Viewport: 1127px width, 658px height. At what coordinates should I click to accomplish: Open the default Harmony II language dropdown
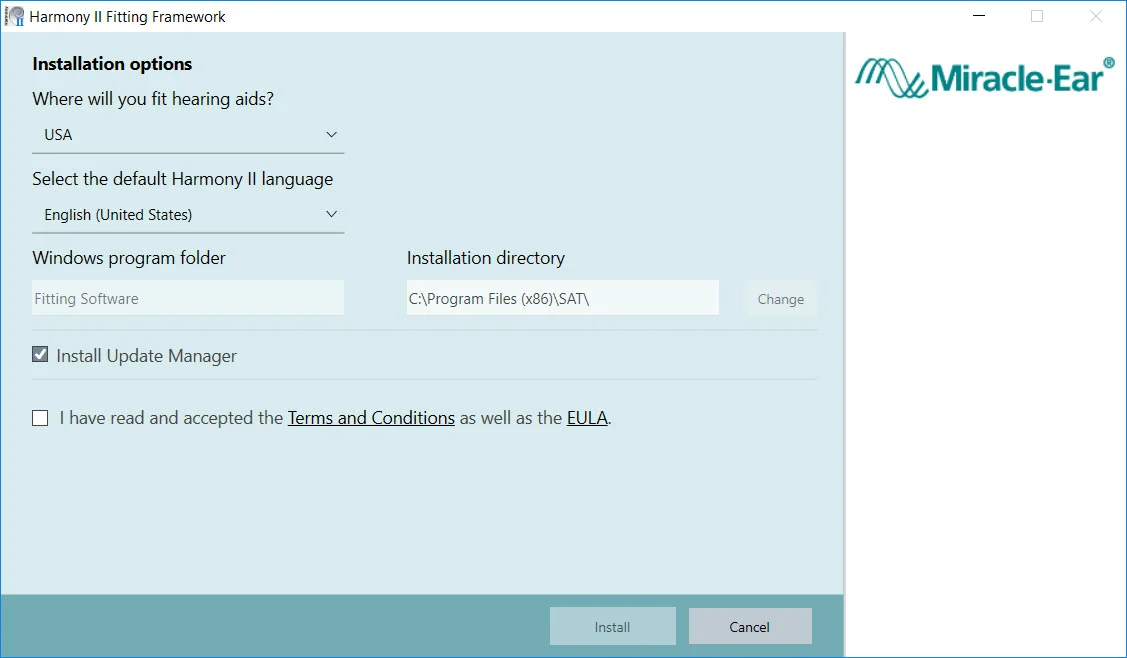coord(188,215)
